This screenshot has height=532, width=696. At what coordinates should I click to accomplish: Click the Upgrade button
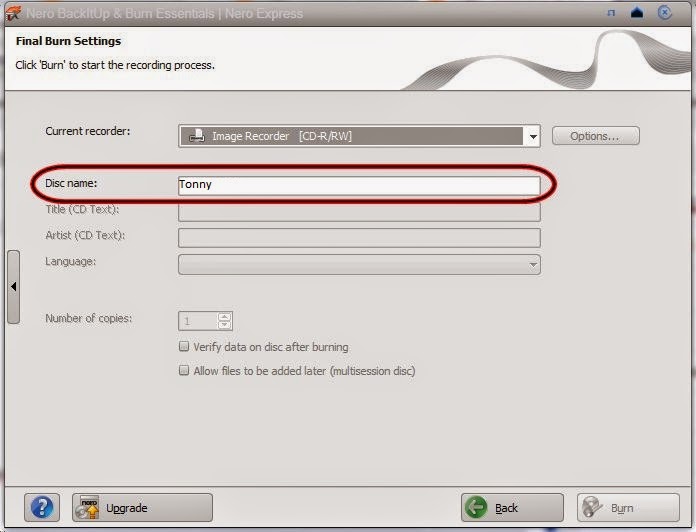[x=142, y=508]
